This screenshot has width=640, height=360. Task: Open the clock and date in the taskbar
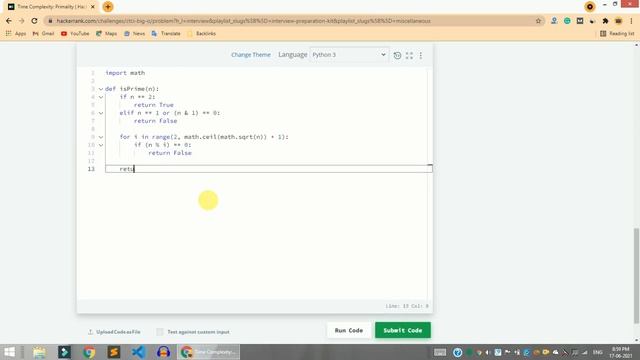coord(621,352)
